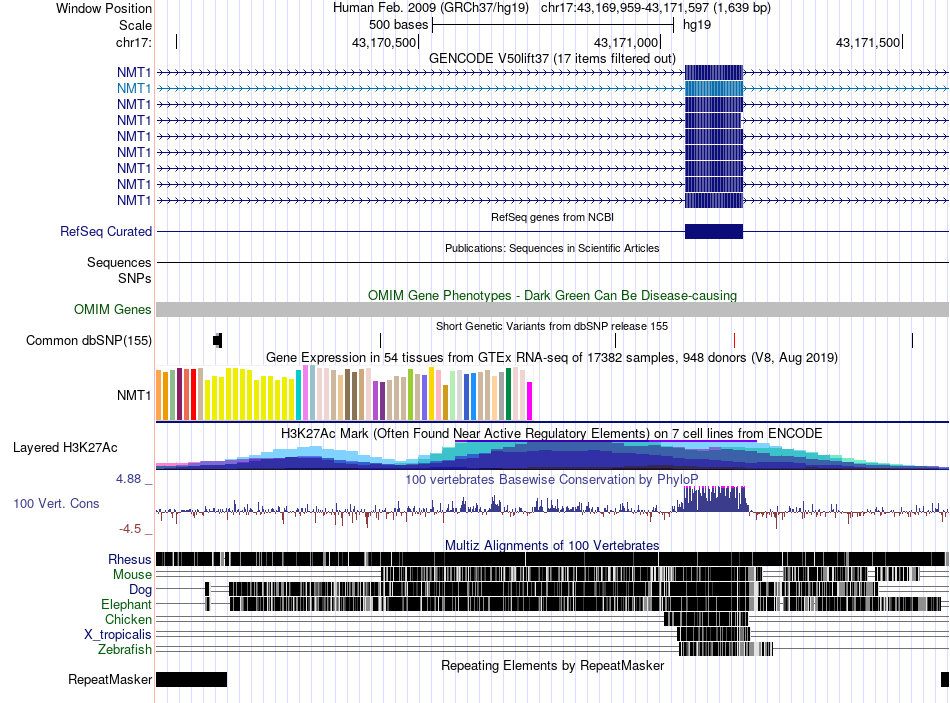950x703 pixels.
Task: Click the Rhesus species label
Action: click(x=130, y=559)
